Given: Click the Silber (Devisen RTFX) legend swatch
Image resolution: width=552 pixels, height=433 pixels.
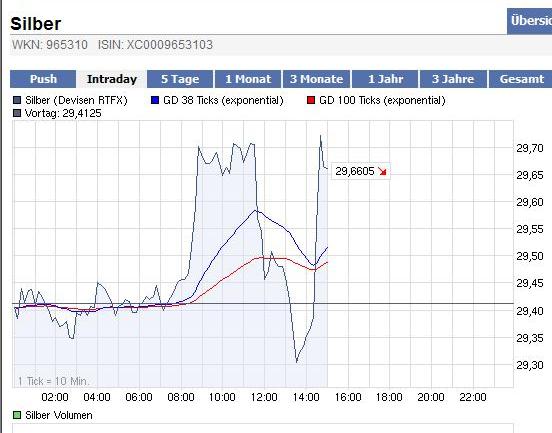Looking at the screenshot, I should pyautogui.click(x=17, y=100).
